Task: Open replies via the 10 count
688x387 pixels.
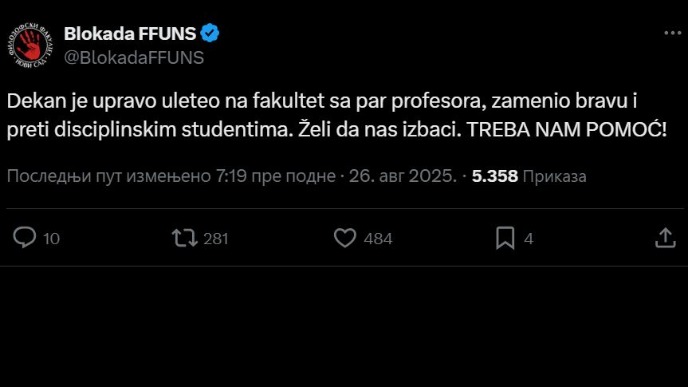Action: [x=51, y=239]
